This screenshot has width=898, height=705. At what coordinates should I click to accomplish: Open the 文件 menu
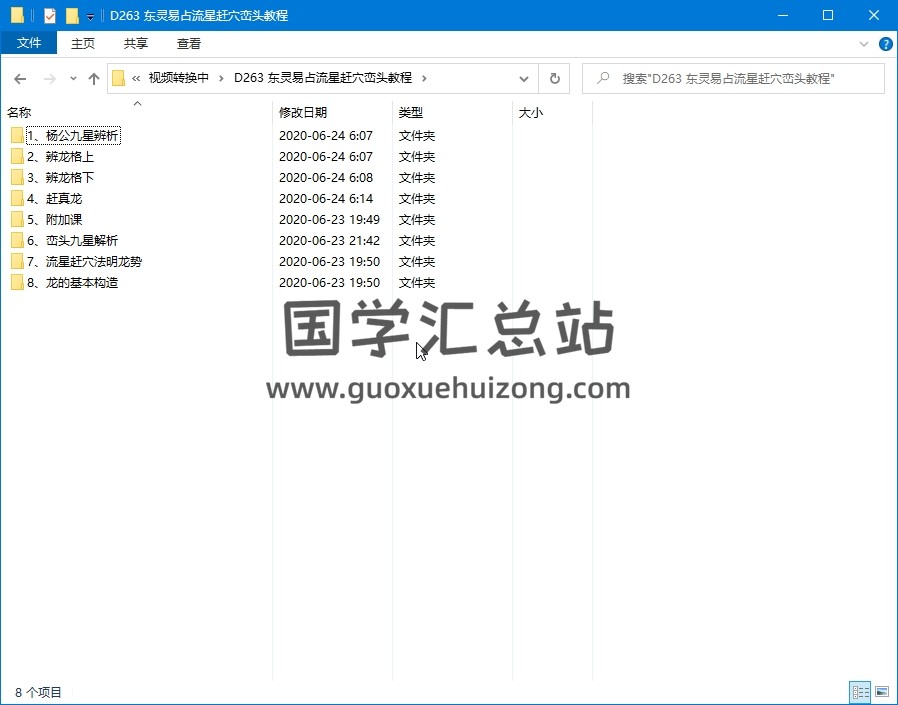coord(29,43)
